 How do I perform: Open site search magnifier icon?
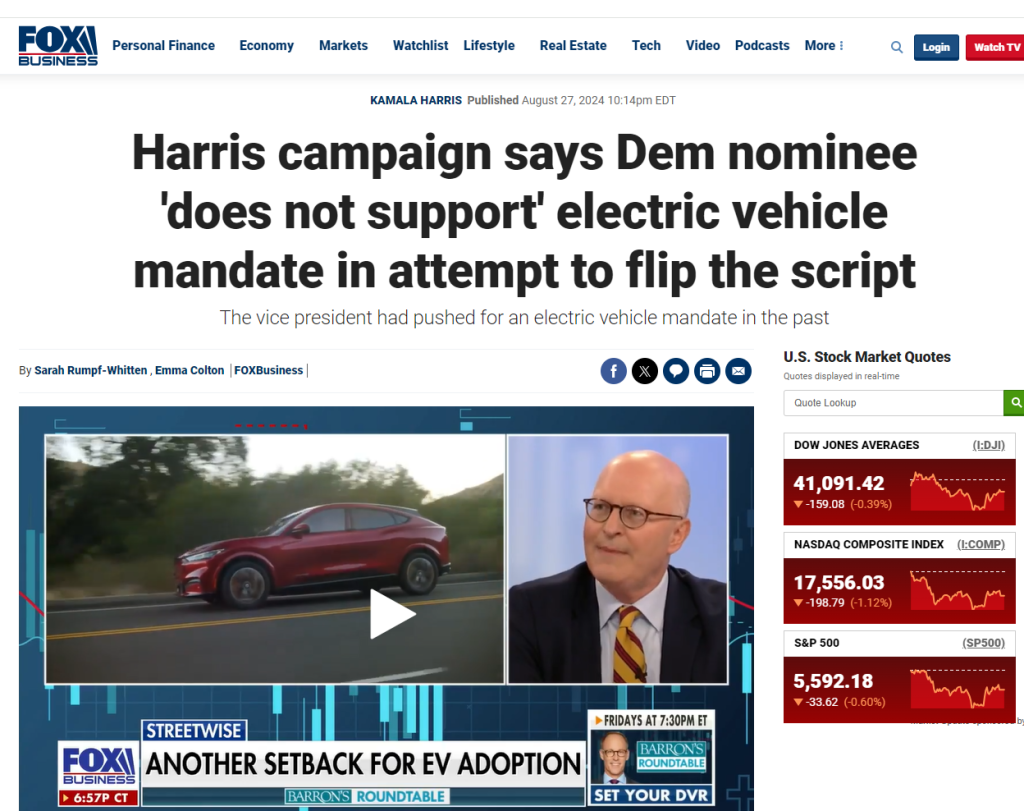tap(897, 47)
